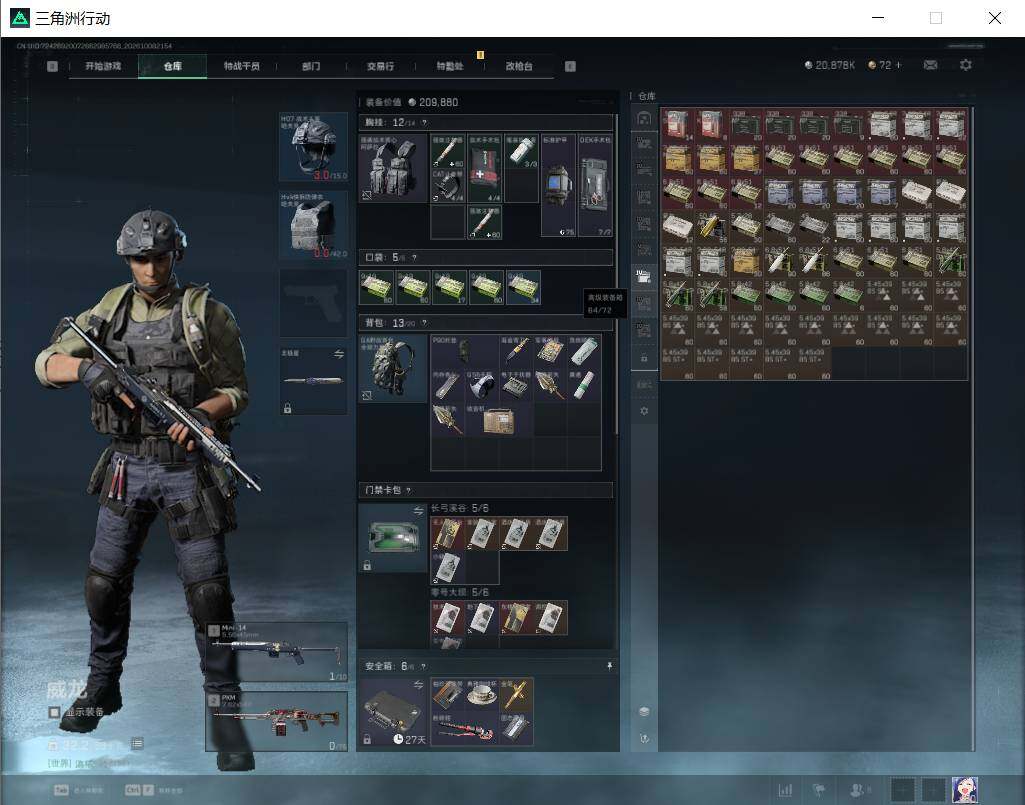Open the friends icon in bottom bar
Screen dimensions: 1025x805
(x=857, y=790)
